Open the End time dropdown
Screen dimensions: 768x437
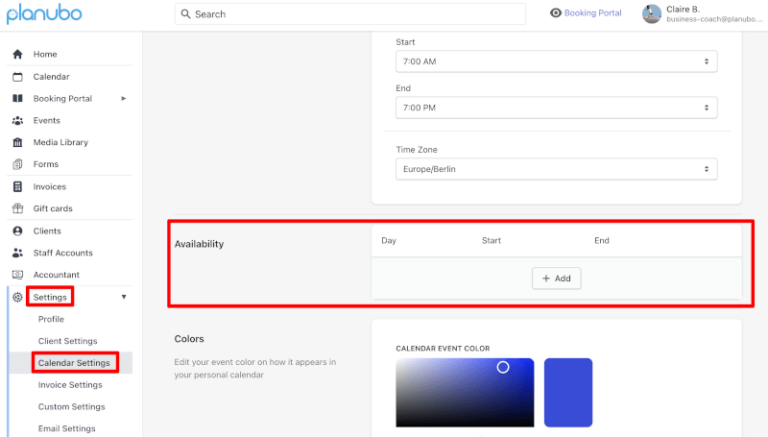[556, 108]
